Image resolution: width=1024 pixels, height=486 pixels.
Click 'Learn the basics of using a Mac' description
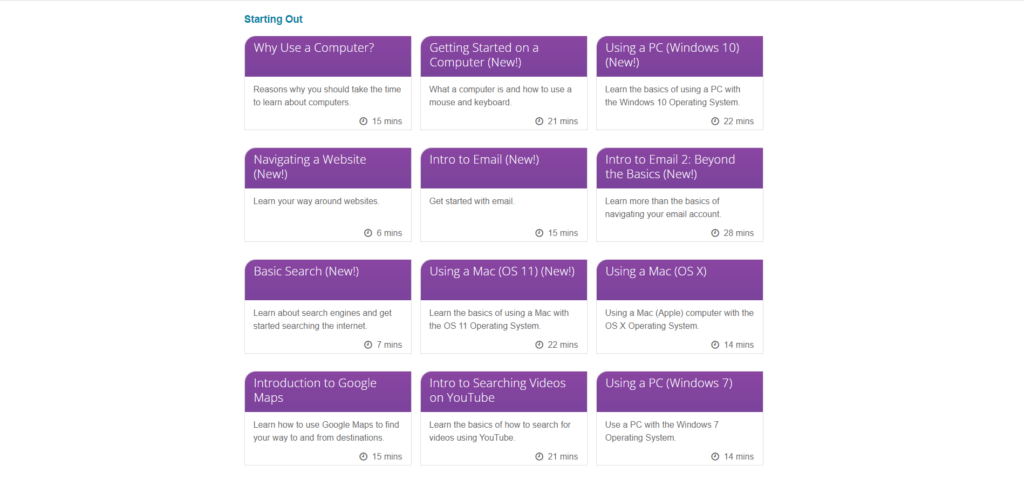499,319
